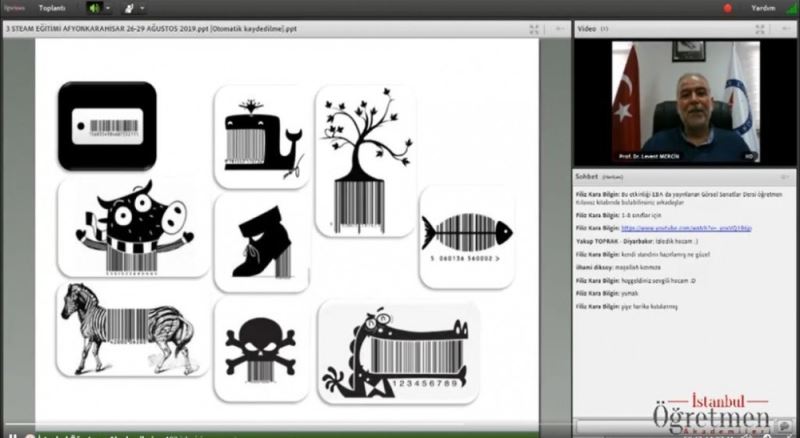Click the fish skeleton barcode image

(466, 236)
